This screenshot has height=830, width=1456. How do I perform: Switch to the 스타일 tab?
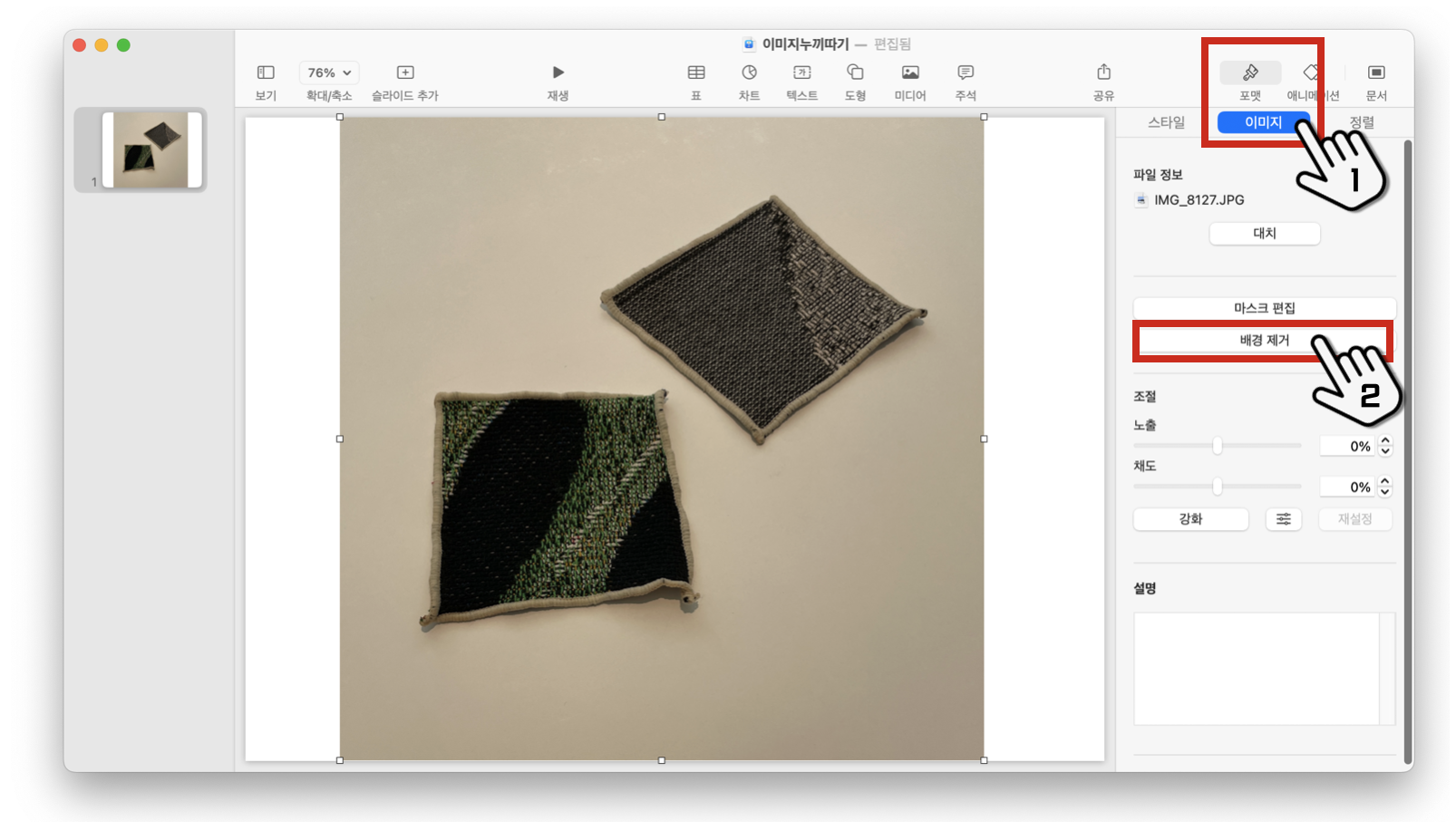point(1167,122)
